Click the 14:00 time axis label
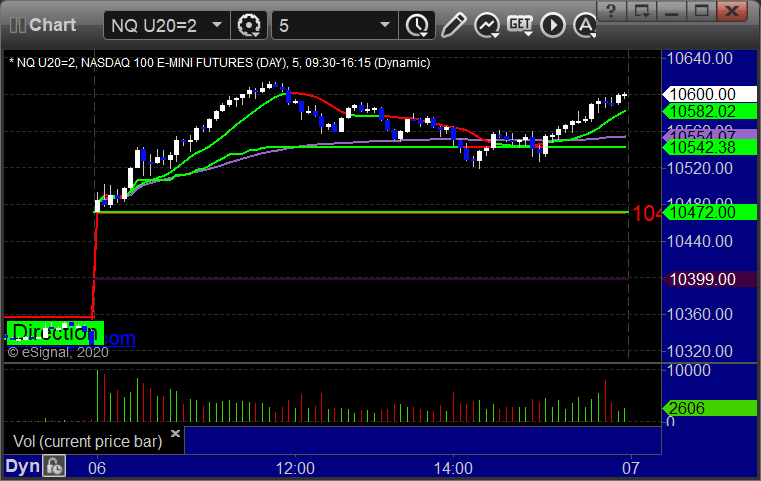Viewport: 761px width, 481px height. 453,468
